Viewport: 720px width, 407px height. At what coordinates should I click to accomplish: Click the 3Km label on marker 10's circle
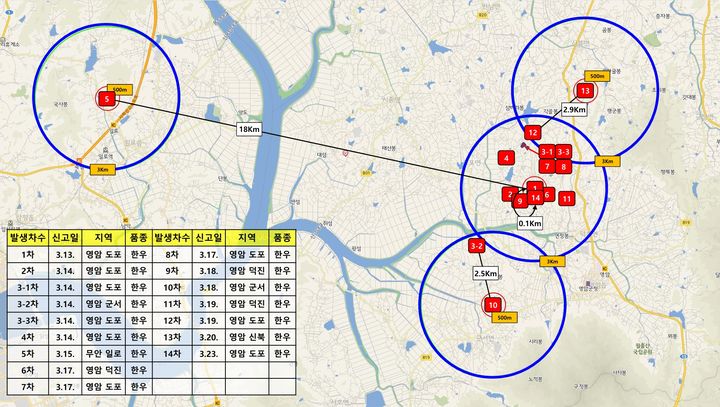coord(552,261)
